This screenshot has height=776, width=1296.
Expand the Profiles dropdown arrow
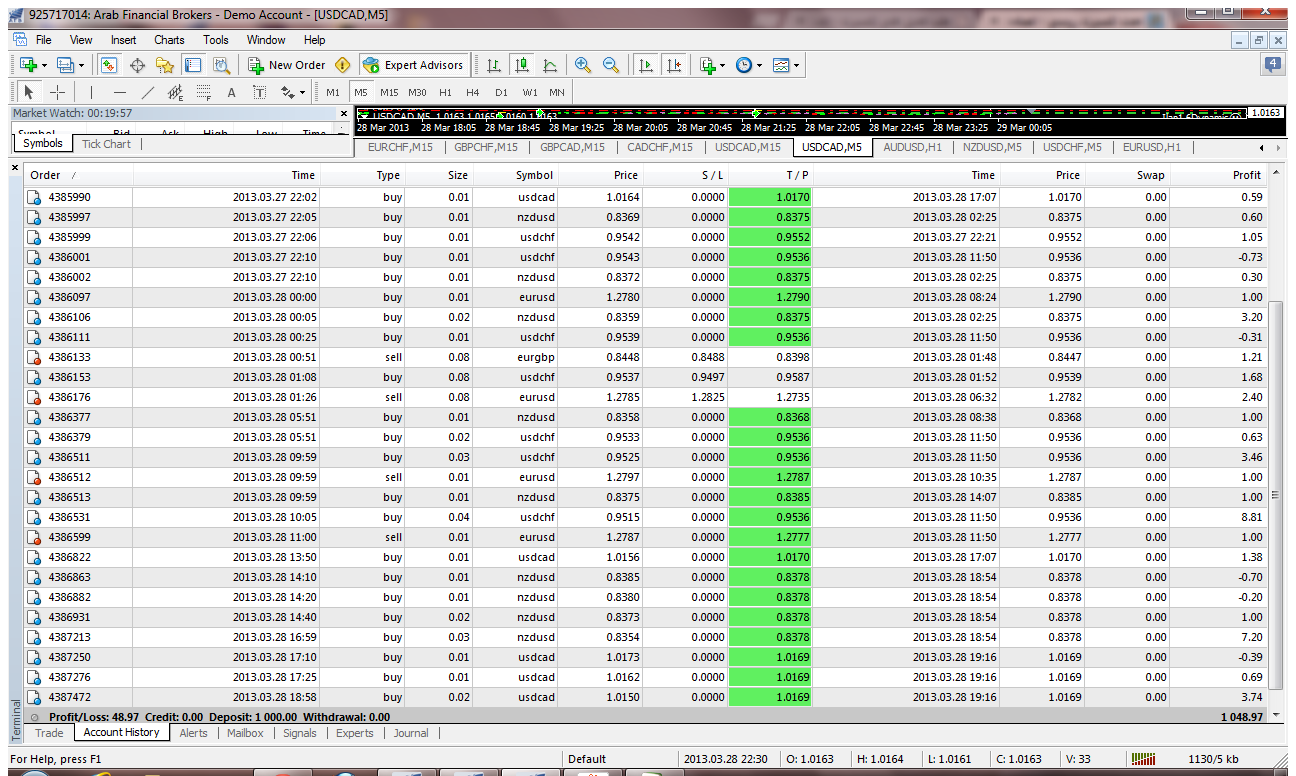pos(82,65)
